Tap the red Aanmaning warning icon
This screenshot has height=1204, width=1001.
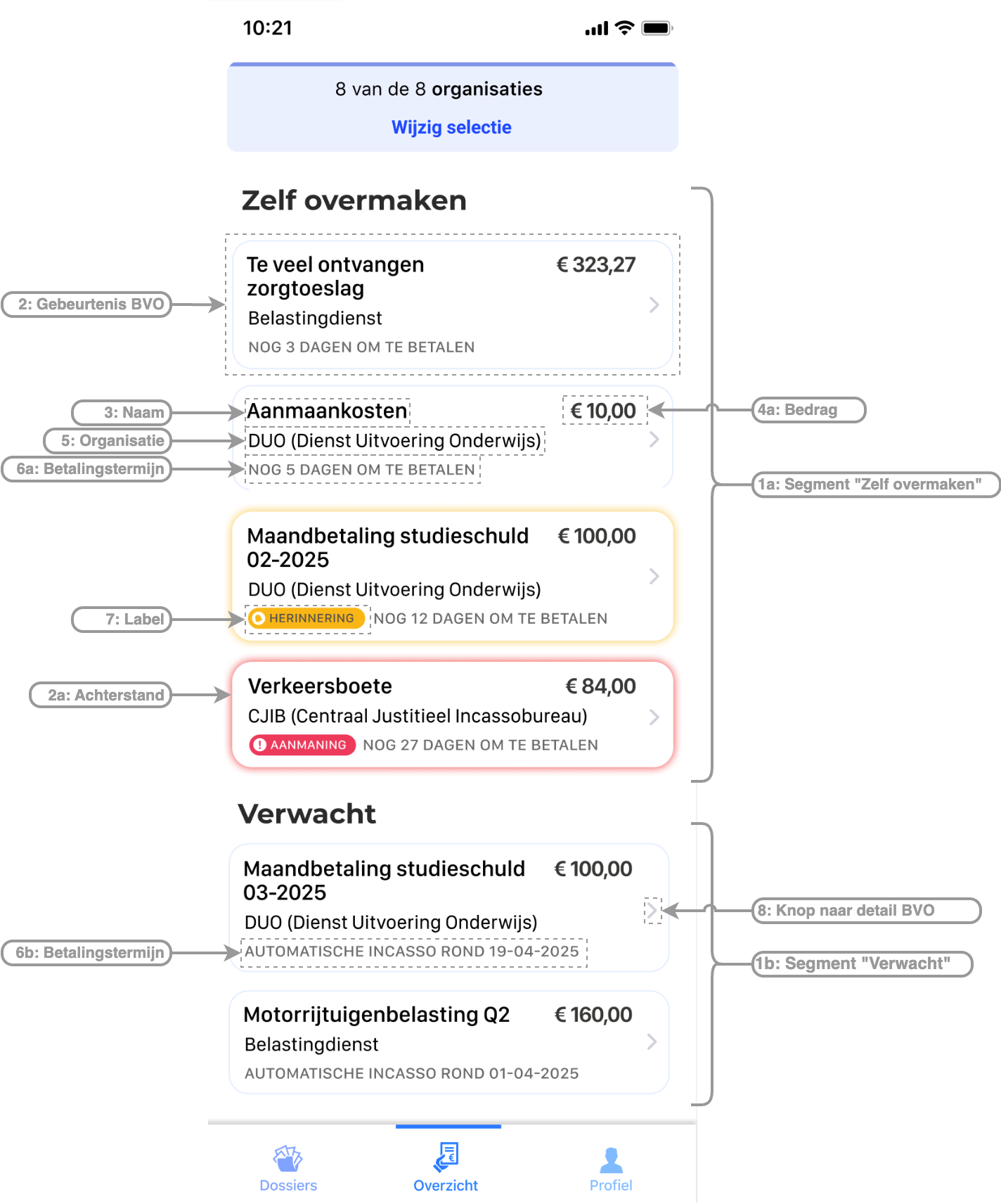click(x=259, y=745)
